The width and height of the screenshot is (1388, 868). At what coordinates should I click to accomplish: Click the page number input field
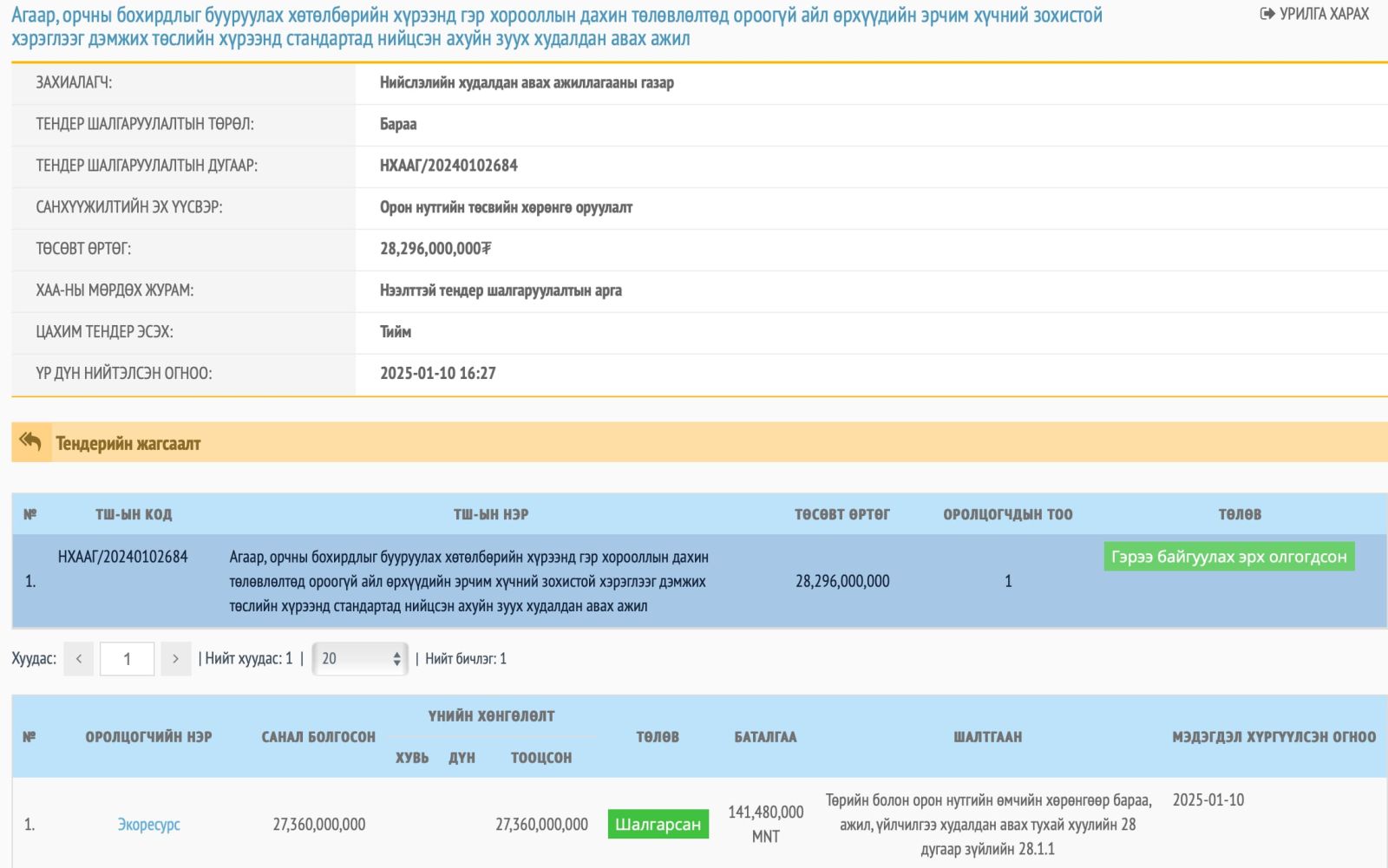[127, 659]
